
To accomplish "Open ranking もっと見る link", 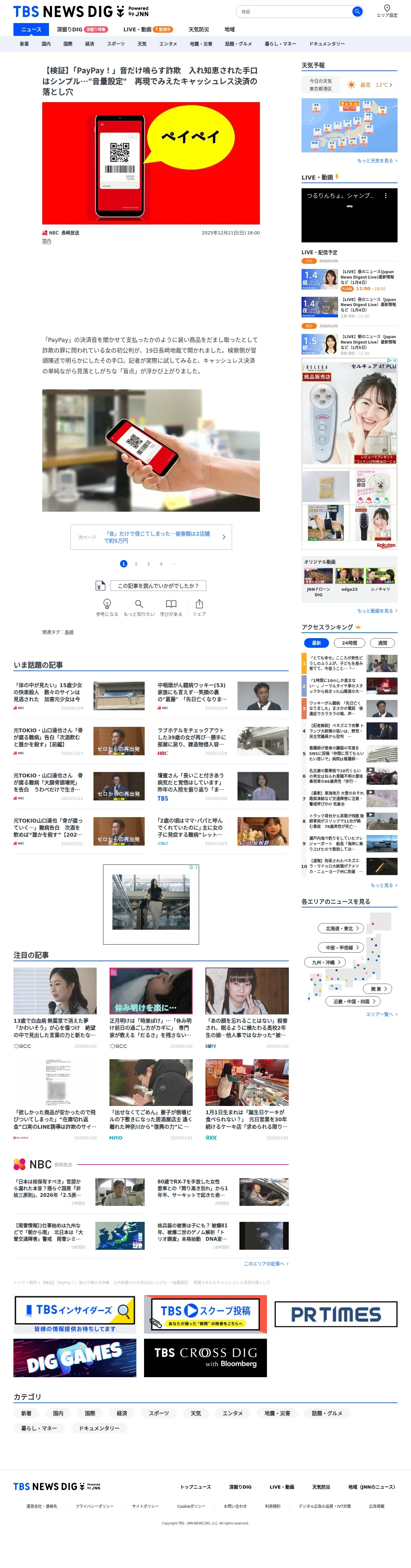I will pos(383,885).
